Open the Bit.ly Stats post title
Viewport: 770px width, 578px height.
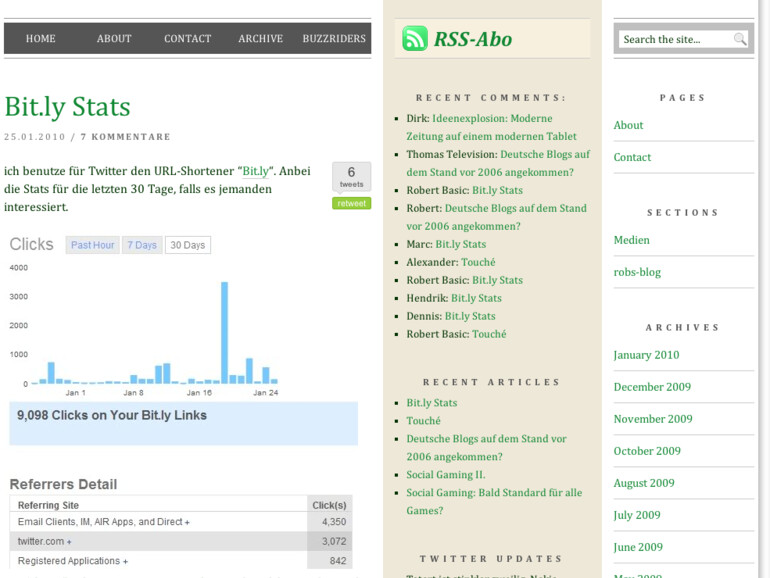(x=67, y=106)
